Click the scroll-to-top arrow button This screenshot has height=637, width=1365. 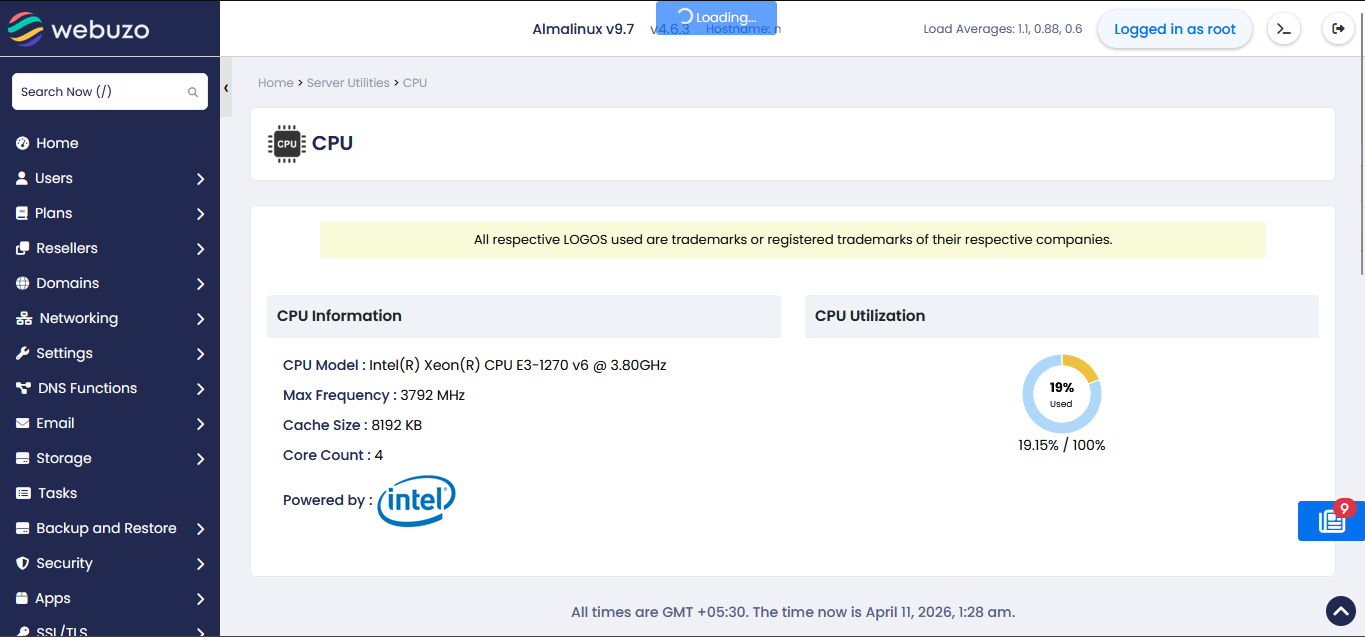pos(1340,610)
